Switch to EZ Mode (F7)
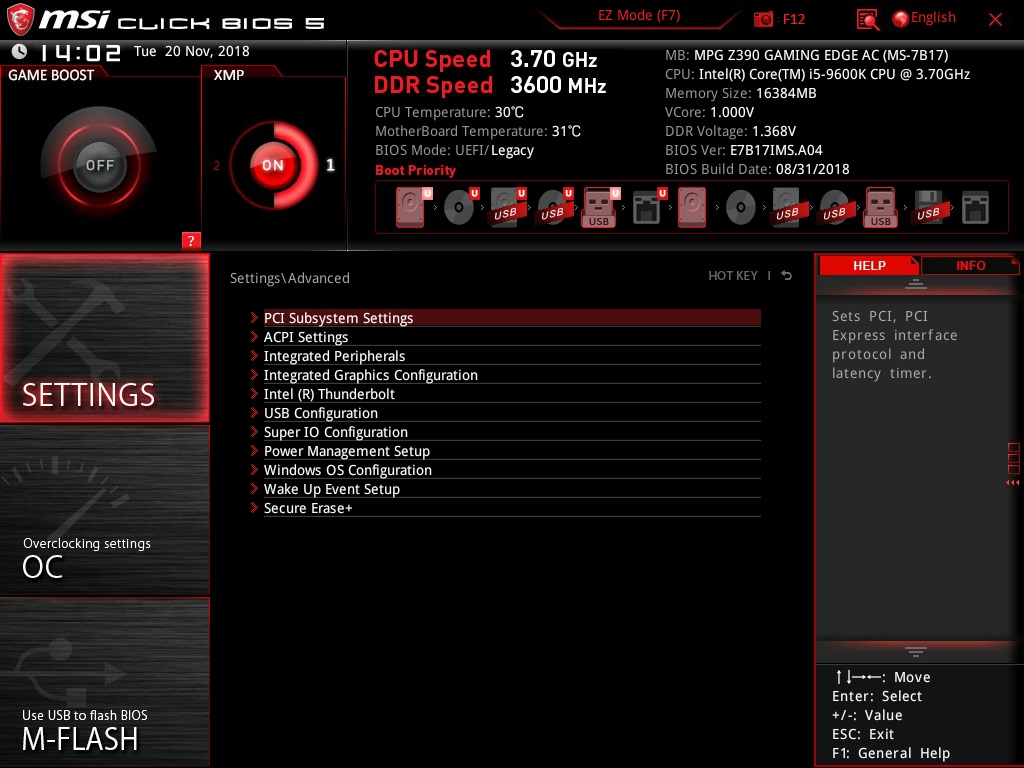 coord(639,16)
